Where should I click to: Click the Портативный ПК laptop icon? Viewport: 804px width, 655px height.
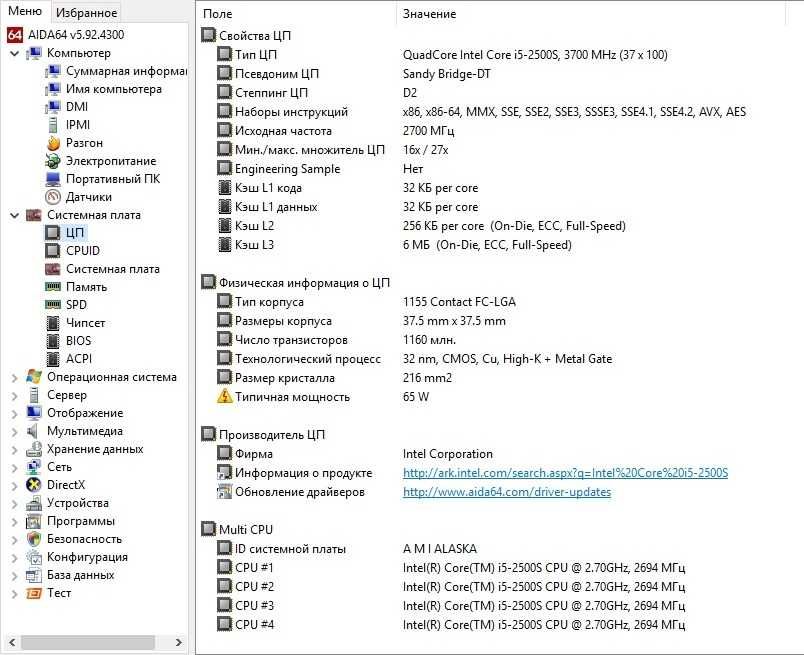[x=53, y=179]
